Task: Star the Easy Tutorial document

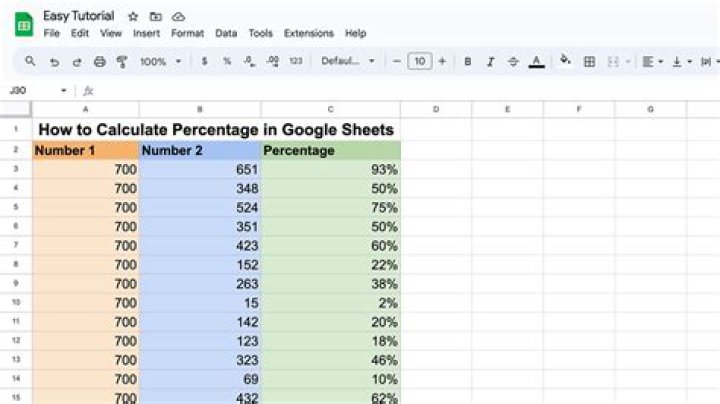Action: point(133,17)
